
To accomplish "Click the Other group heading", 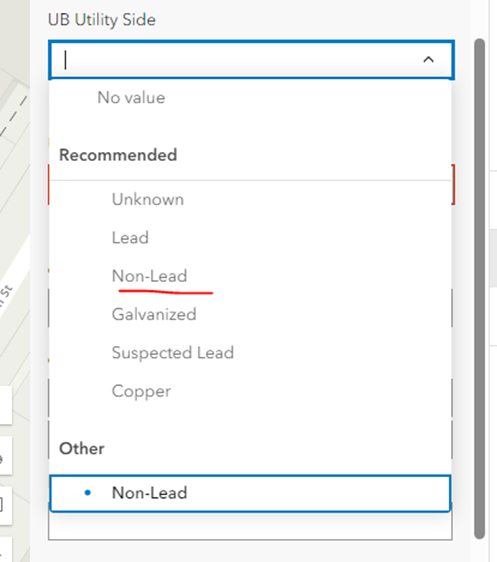I will (x=82, y=448).
